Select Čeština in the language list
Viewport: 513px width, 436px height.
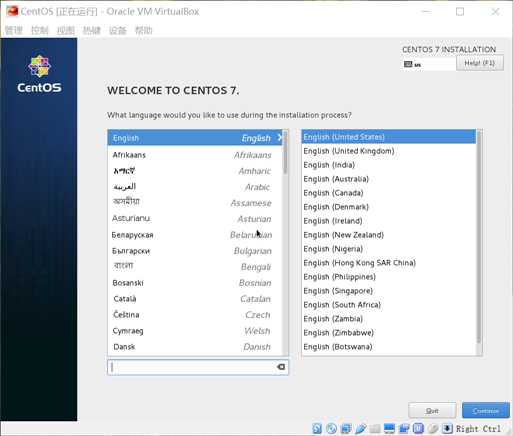(195, 315)
